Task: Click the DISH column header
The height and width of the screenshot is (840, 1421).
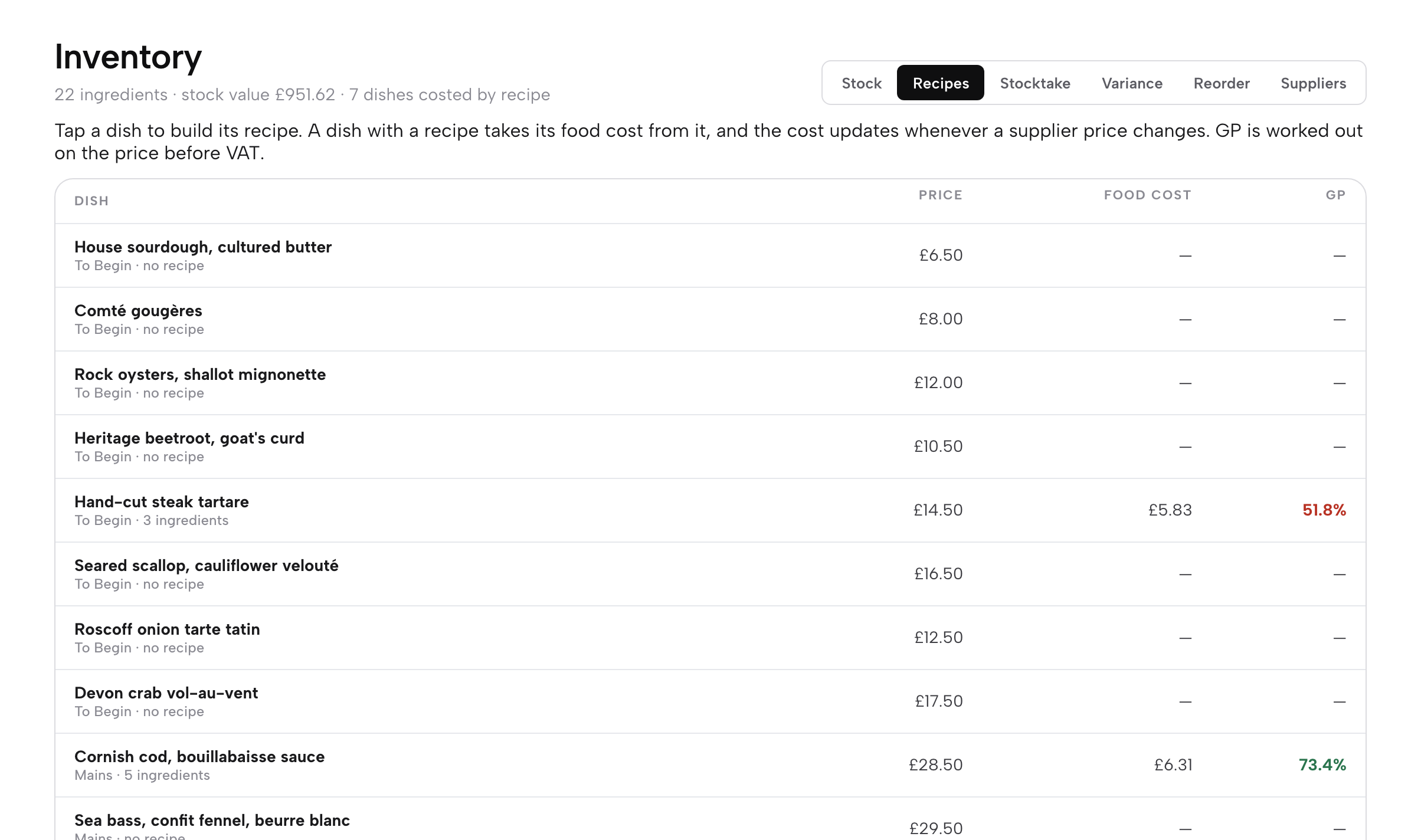Action: point(91,201)
